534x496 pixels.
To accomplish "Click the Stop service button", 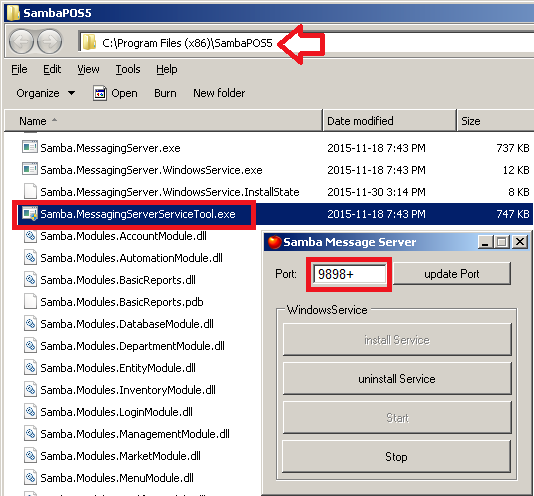I will click(397, 456).
